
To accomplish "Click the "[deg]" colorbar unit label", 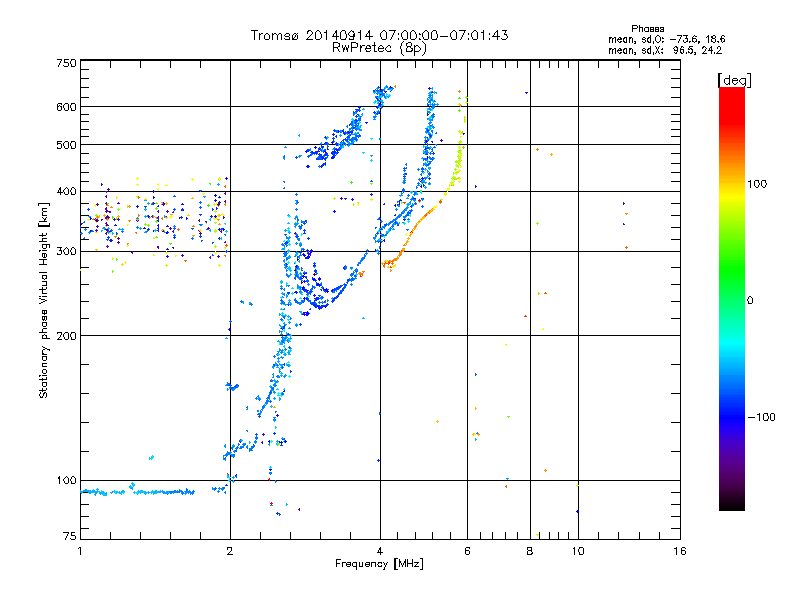I will [x=734, y=80].
